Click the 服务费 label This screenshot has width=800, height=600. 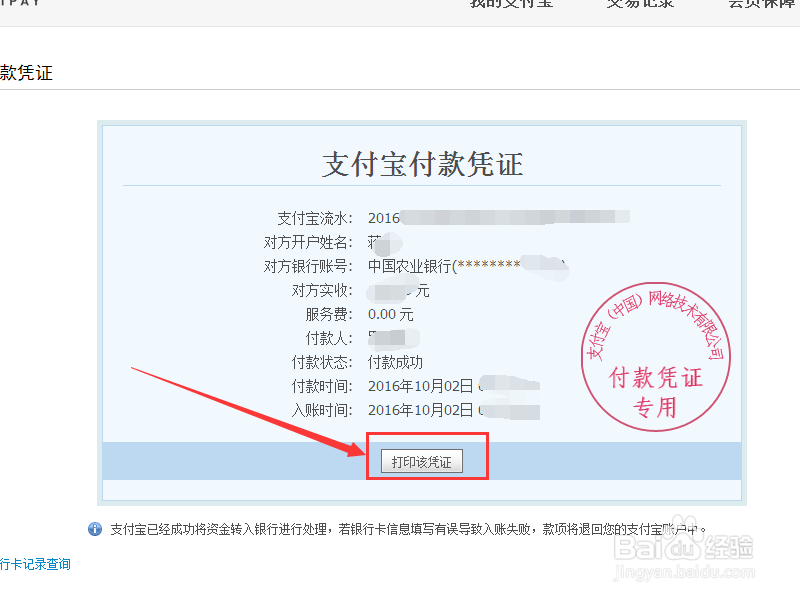pos(329,314)
